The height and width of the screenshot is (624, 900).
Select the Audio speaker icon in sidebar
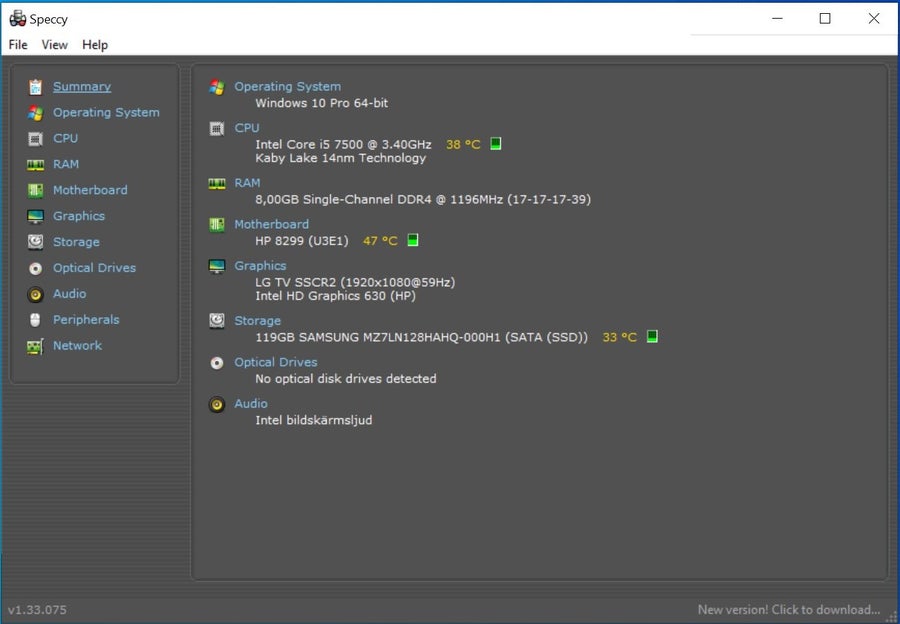36,294
